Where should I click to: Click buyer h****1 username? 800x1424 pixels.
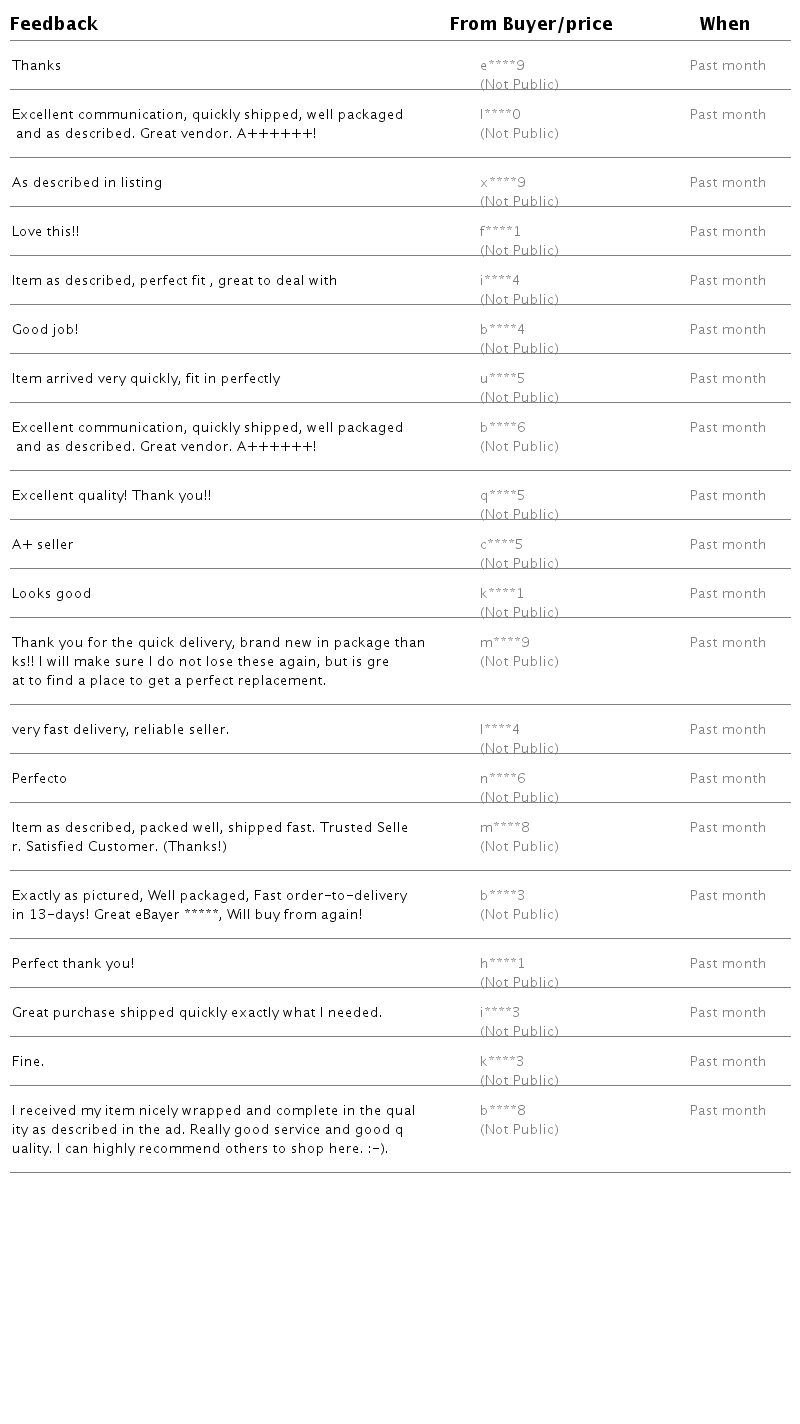click(x=502, y=964)
